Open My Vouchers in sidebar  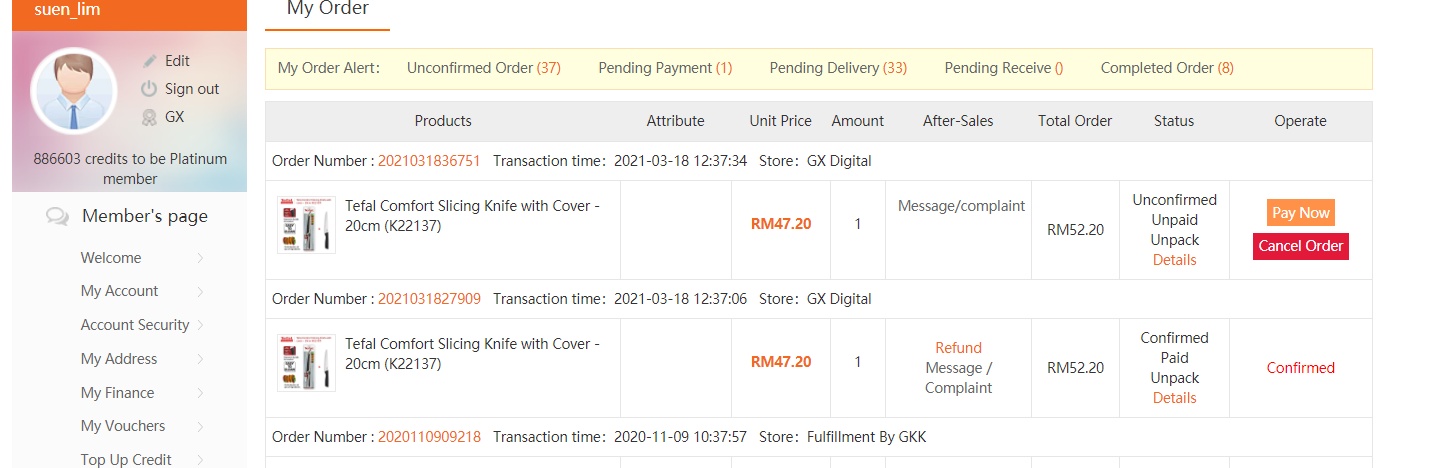click(123, 426)
